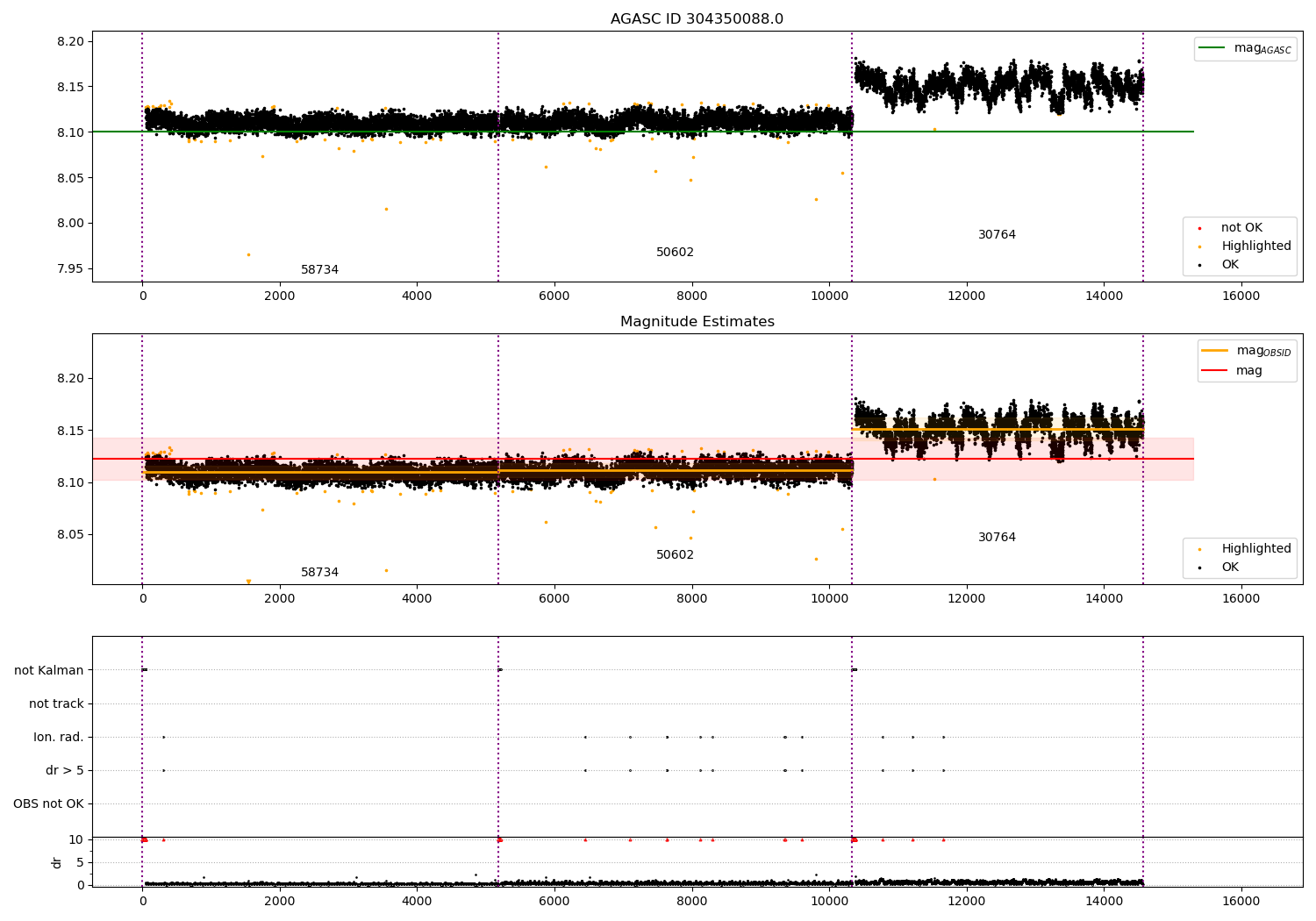Image resolution: width=1316 pixels, height=921 pixels.
Task: Click 'OK' legend entry in Magnitude Estimates plot
Action: (x=1220, y=568)
